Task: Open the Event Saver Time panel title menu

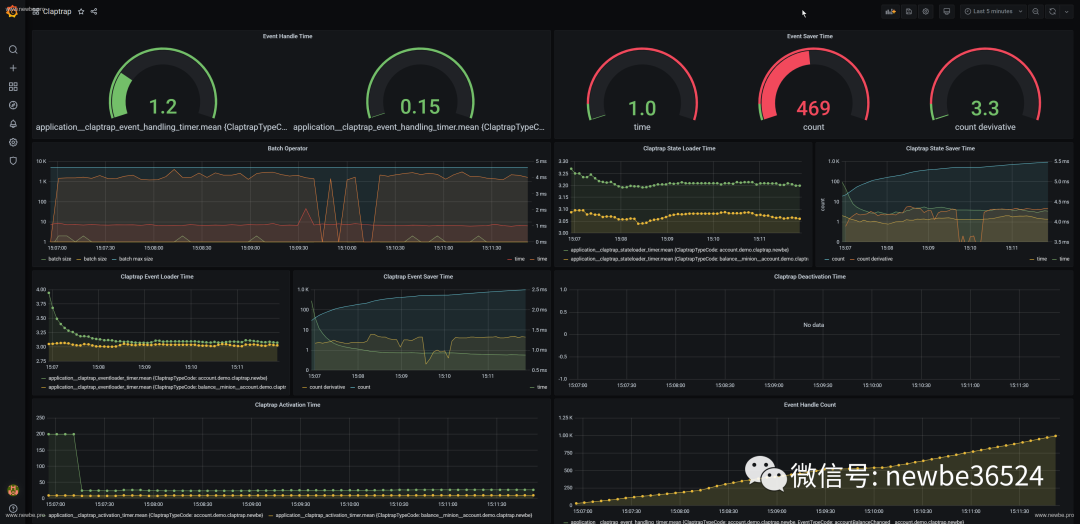Action: click(x=809, y=36)
